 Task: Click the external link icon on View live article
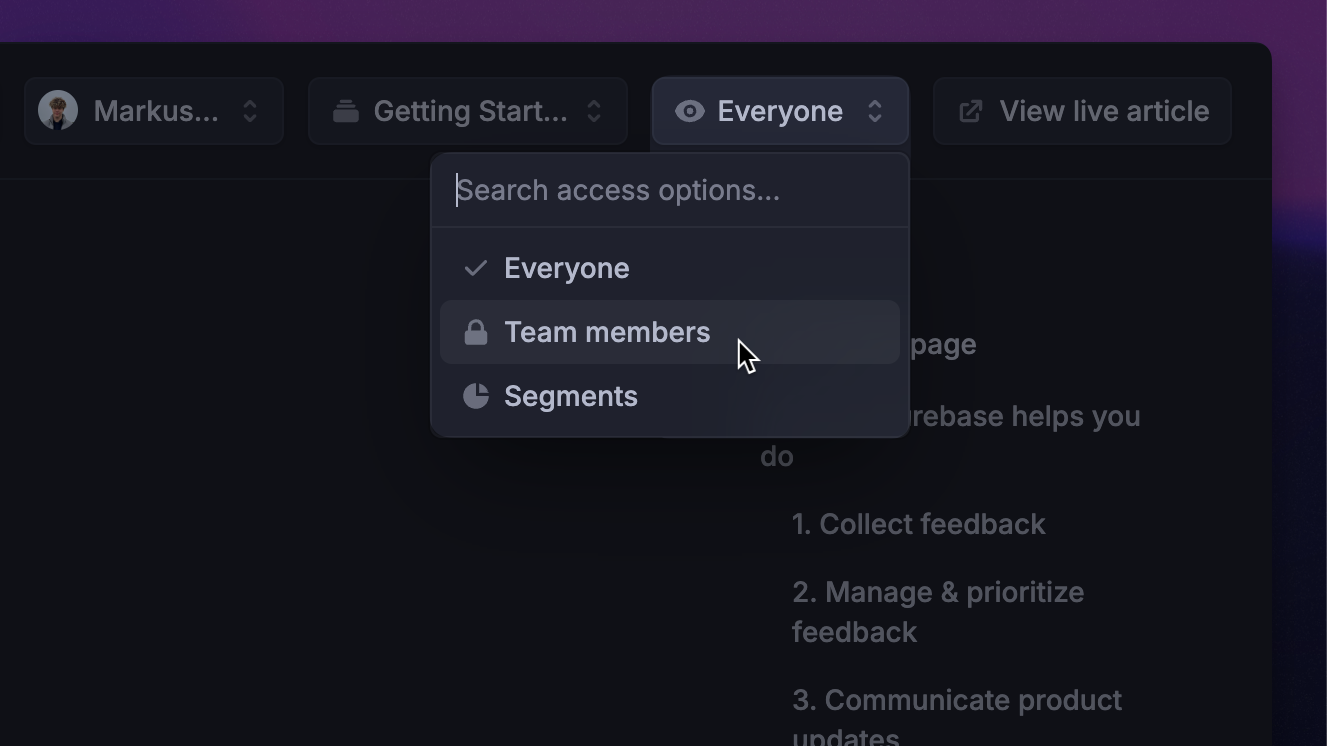969,111
